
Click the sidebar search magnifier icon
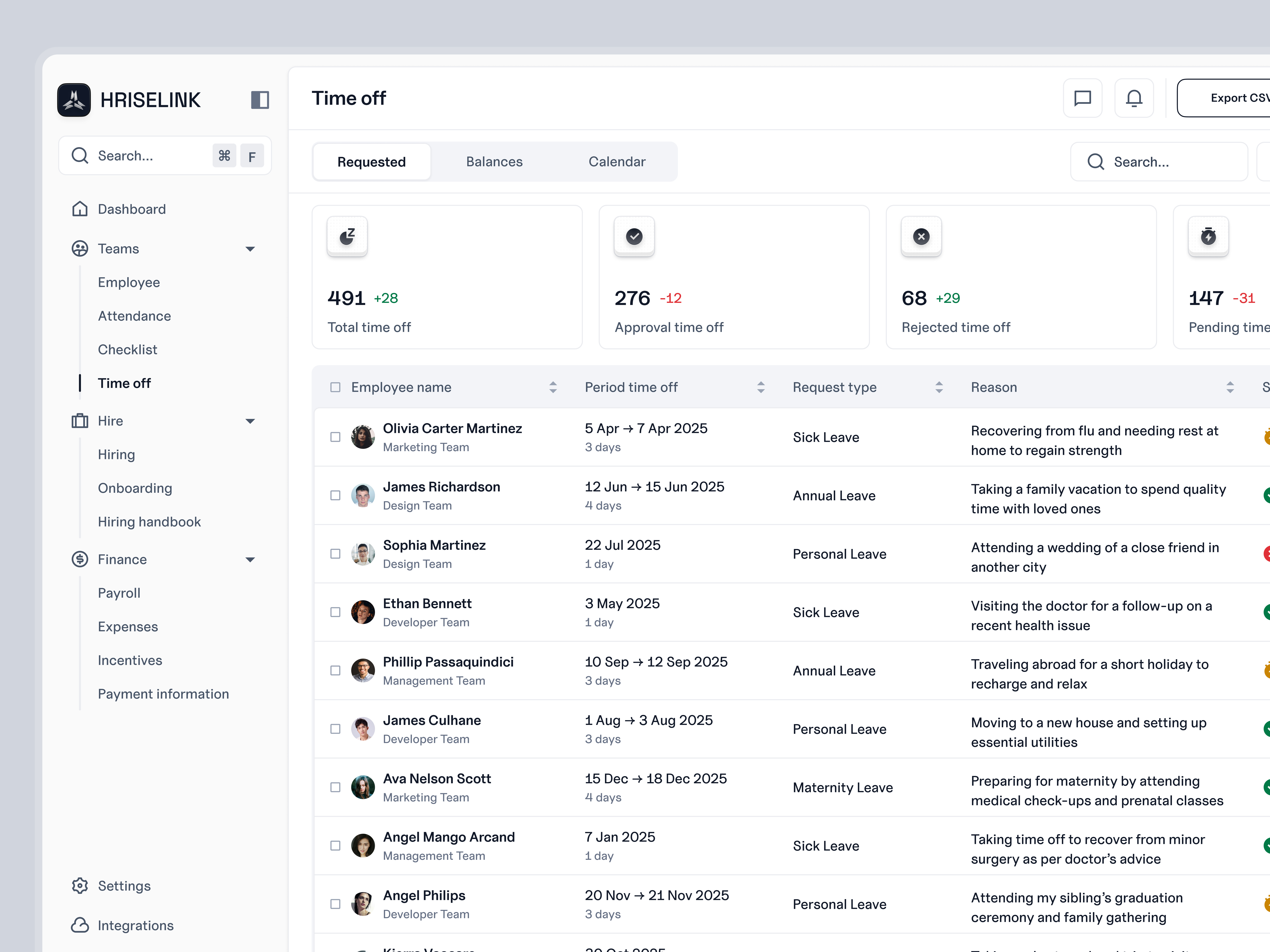(80, 155)
